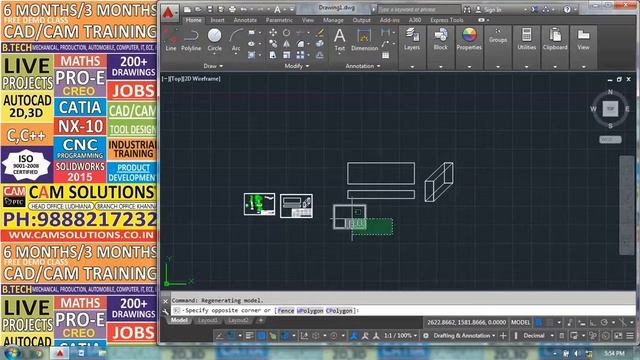
Task: Open the Decimal units dropdown
Action: (x=538, y=336)
